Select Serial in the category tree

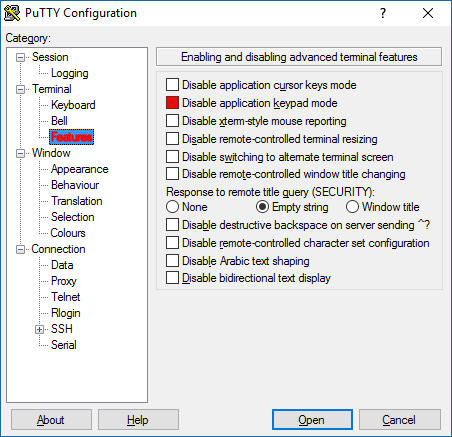point(64,345)
